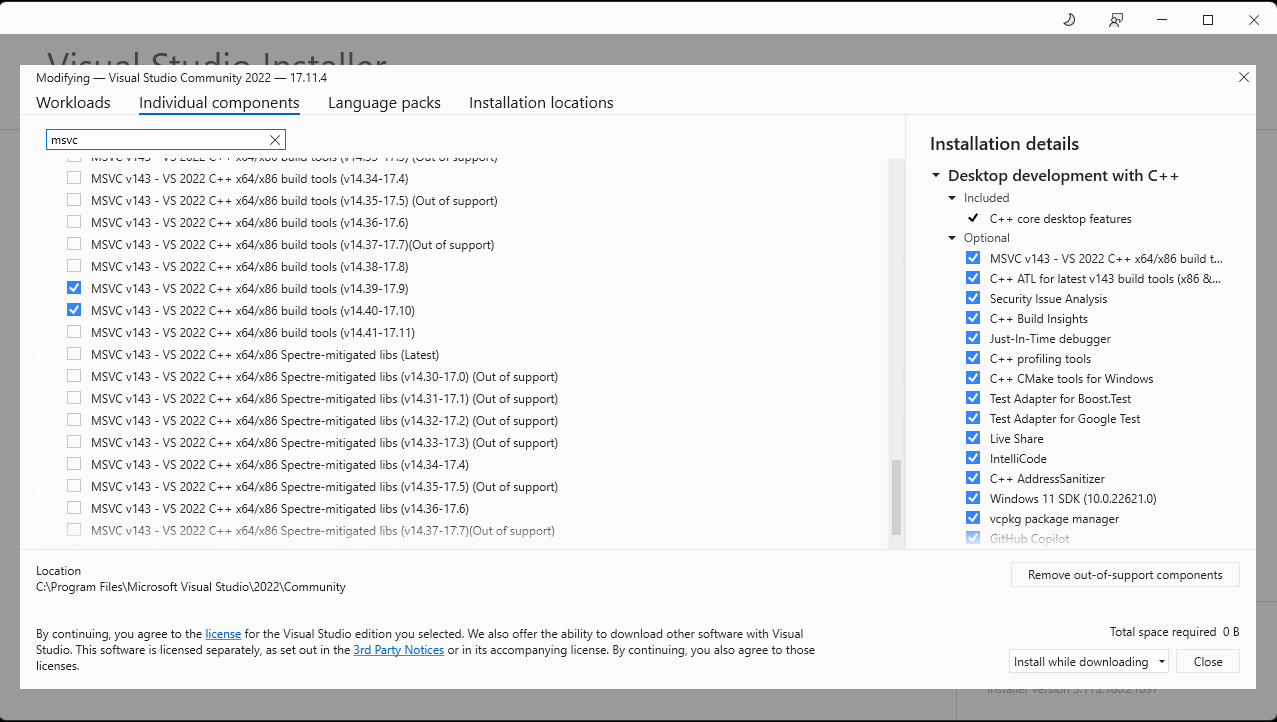The width and height of the screenshot is (1277, 722).
Task: Uncheck Test Adapter for Boost.Test
Action: coord(973,398)
